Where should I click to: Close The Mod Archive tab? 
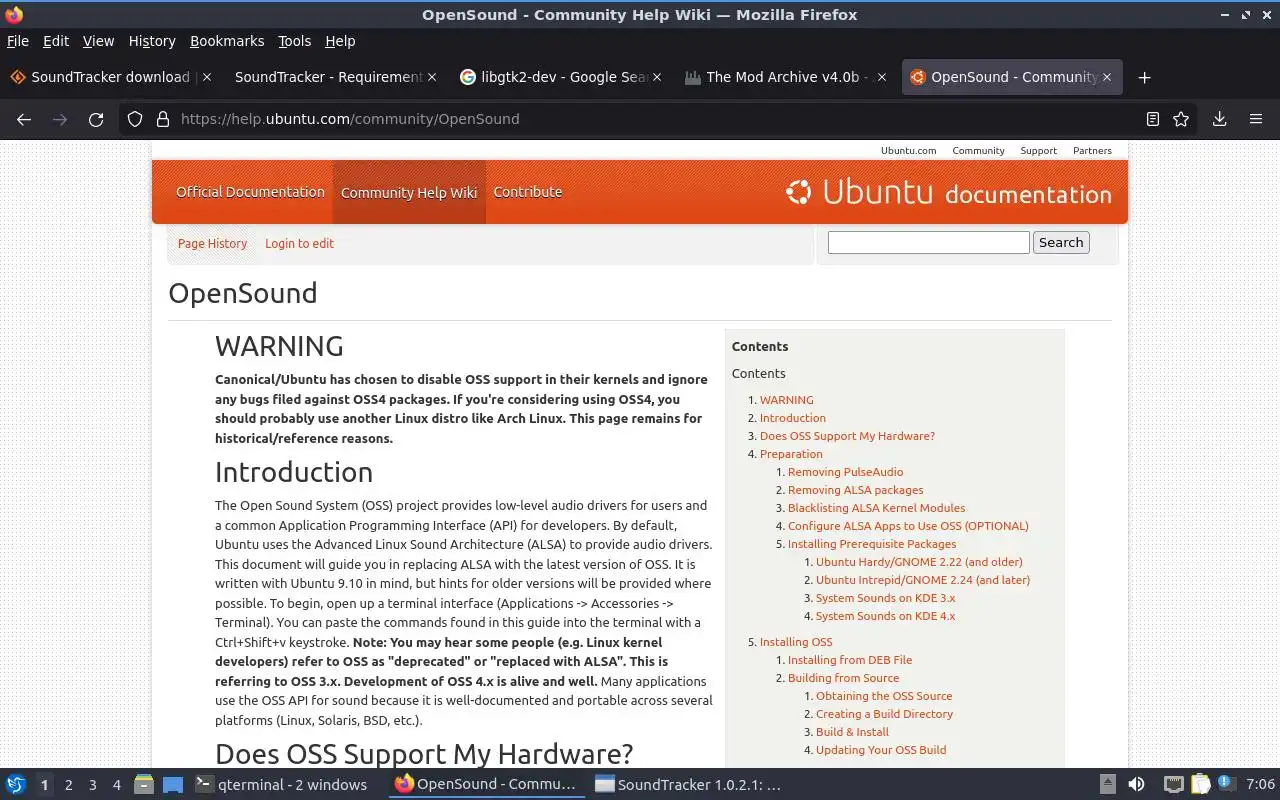(881, 77)
